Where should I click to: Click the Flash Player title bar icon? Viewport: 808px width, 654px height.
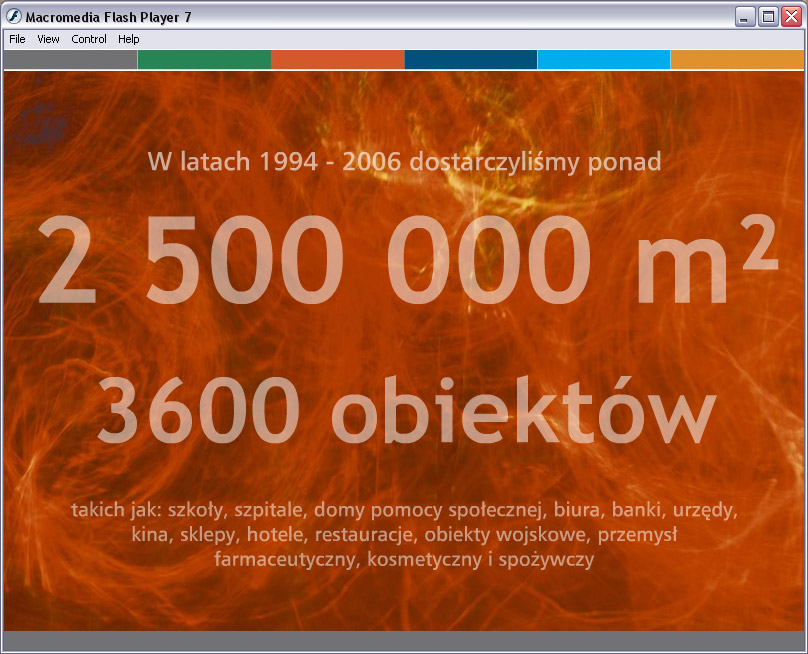point(13,16)
